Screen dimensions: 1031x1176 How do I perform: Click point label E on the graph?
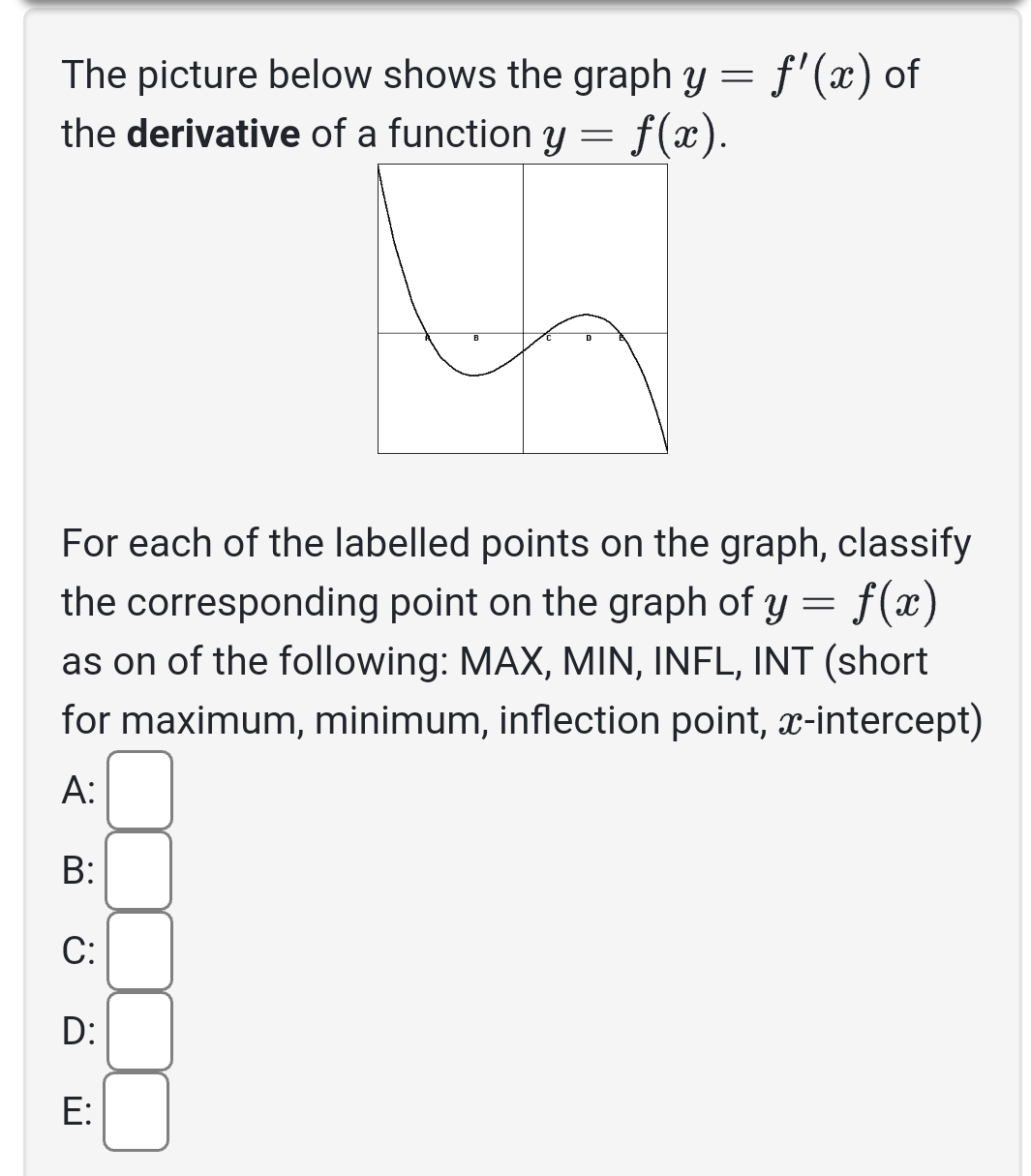pyautogui.click(x=621, y=339)
